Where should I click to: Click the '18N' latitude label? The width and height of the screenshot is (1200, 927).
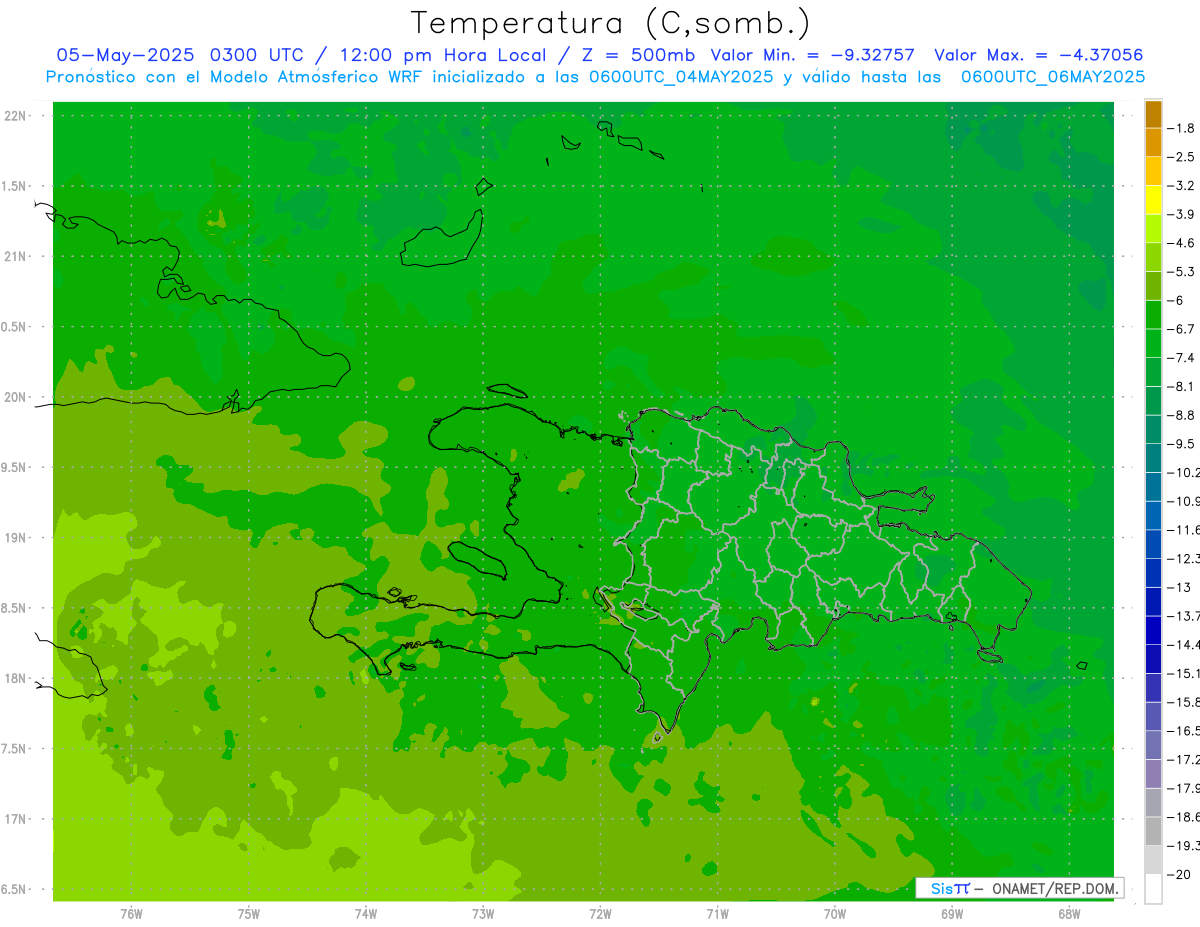[15, 678]
